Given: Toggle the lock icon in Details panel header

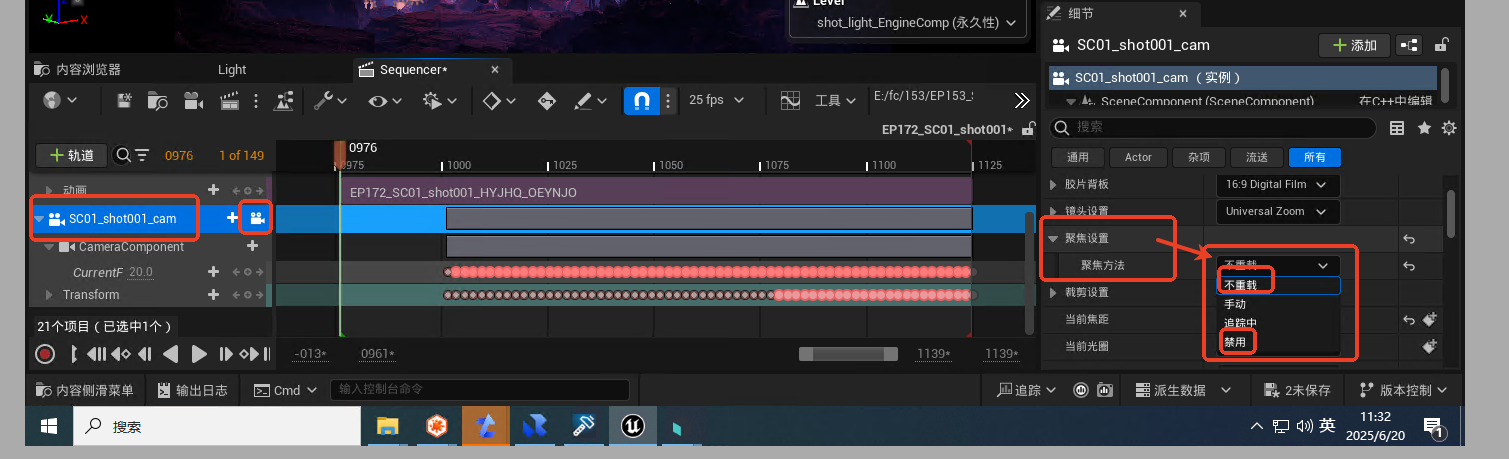Looking at the screenshot, I should point(1441,45).
